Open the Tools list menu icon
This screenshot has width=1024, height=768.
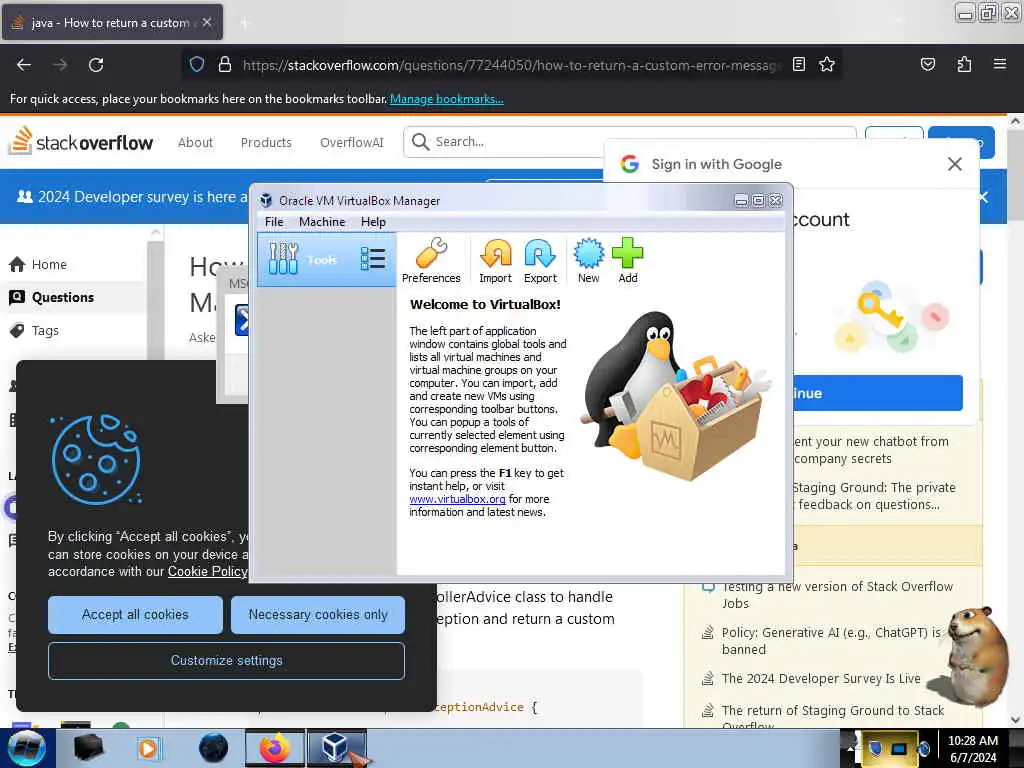coord(373,259)
